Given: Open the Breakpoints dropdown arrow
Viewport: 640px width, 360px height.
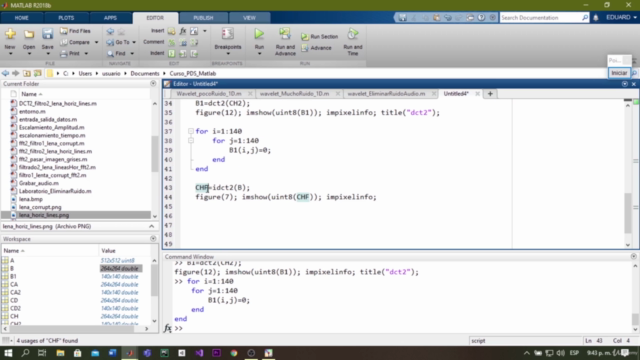Looking at the screenshot, I should (x=227, y=54).
